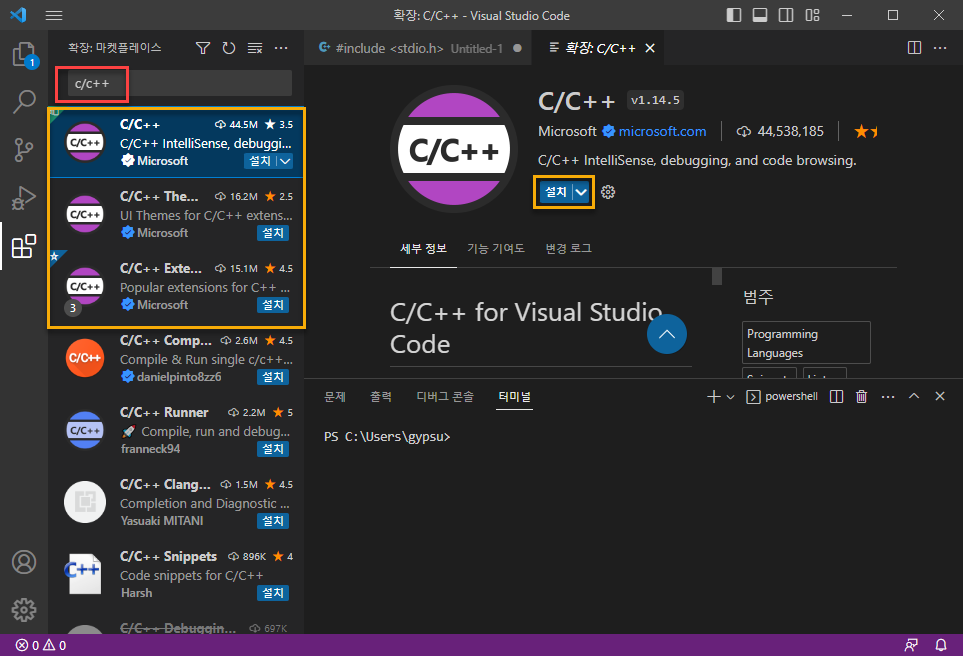Close the C/C++ extension tab
Viewport: 963px width, 656px height.
tap(650, 48)
